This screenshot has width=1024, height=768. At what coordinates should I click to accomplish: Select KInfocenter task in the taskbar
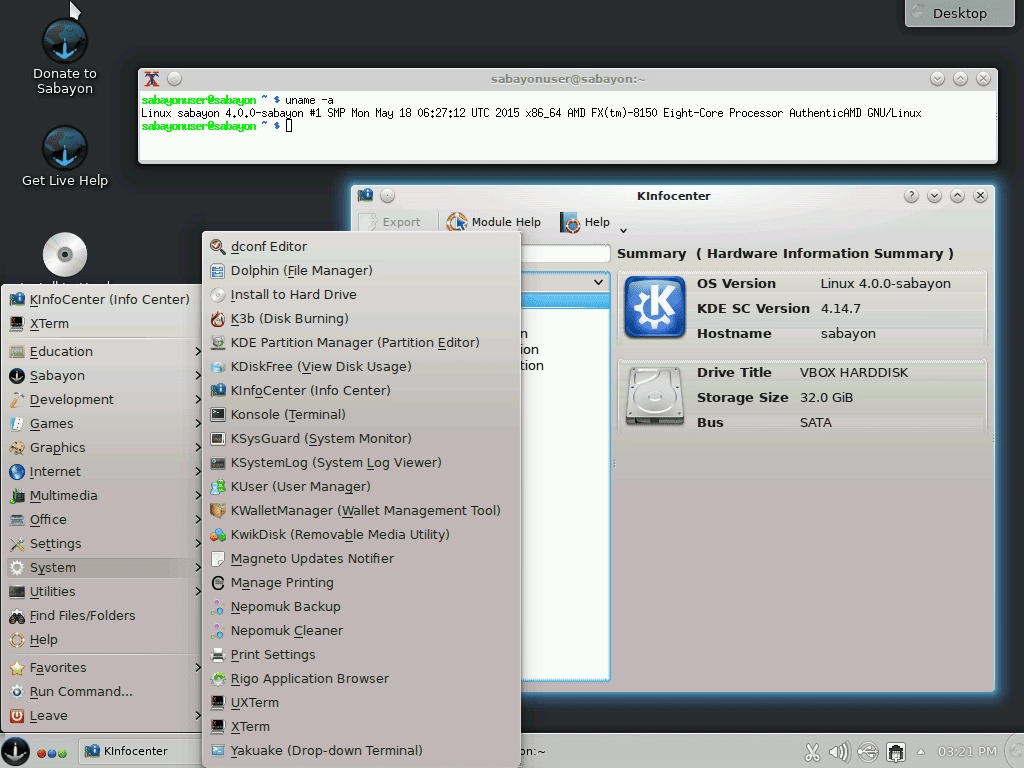pyautogui.click(x=140, y=751)
